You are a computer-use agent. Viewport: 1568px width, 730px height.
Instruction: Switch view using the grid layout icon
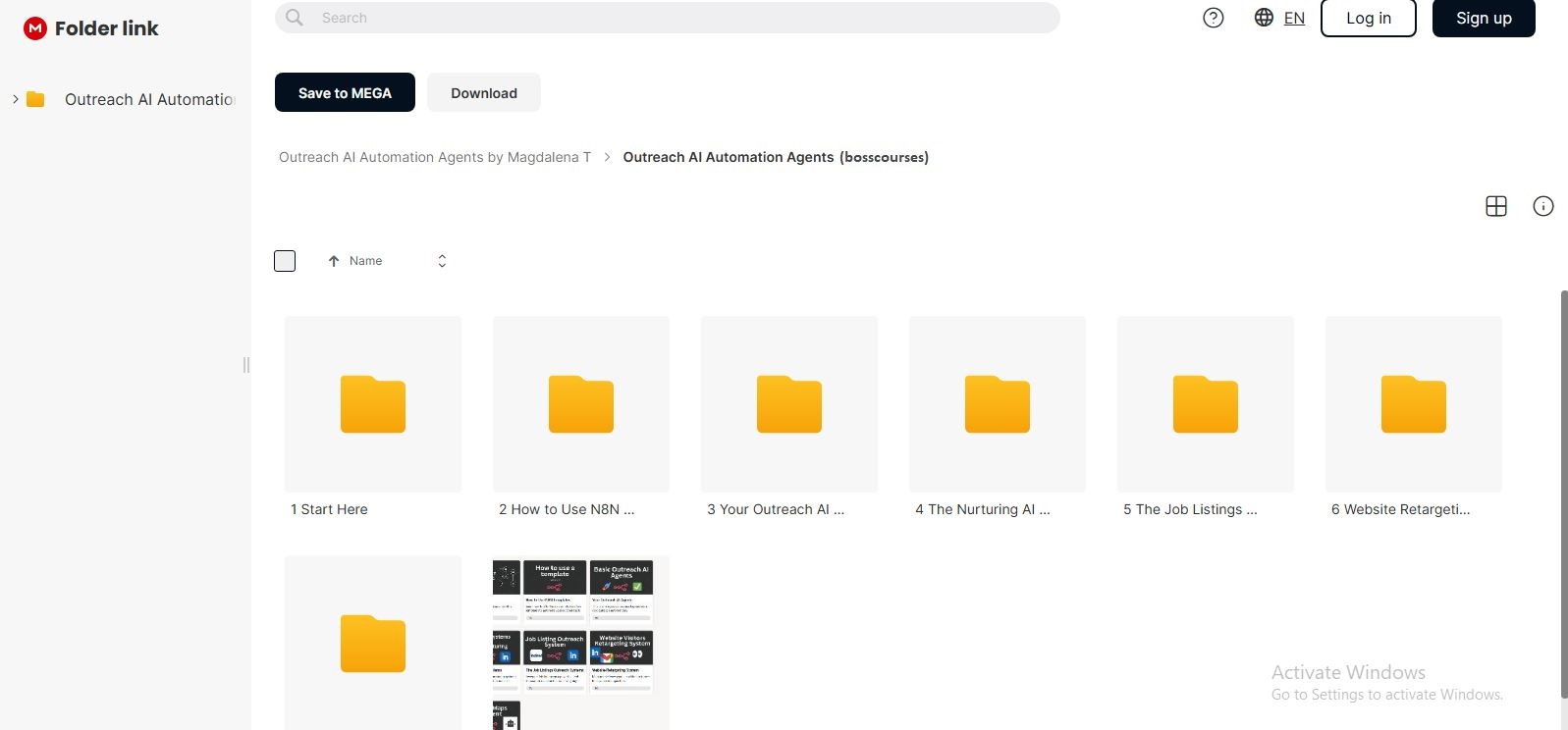point(1496,206)
